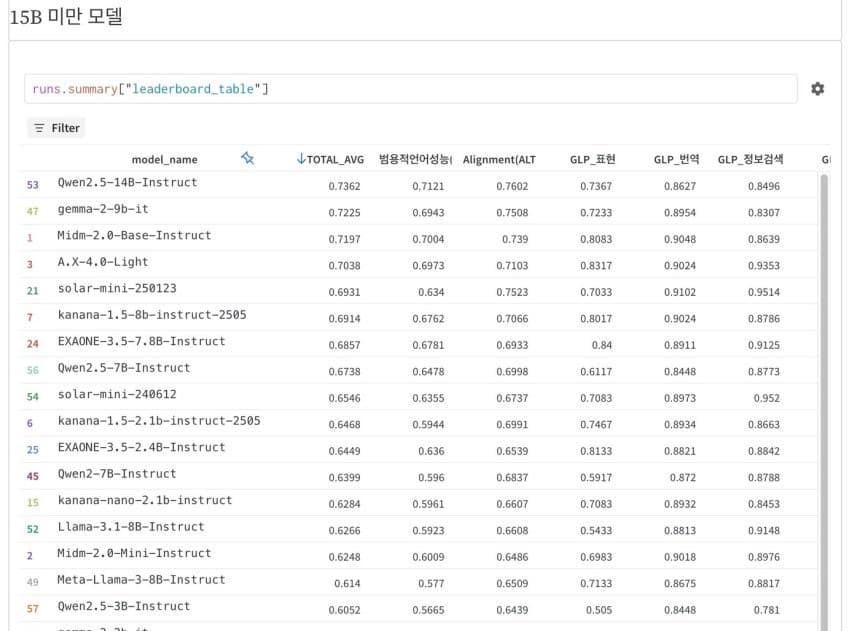Click the 범용적언어성능 column header
Viewport: 852px width, 631px height.
point(415,159)
